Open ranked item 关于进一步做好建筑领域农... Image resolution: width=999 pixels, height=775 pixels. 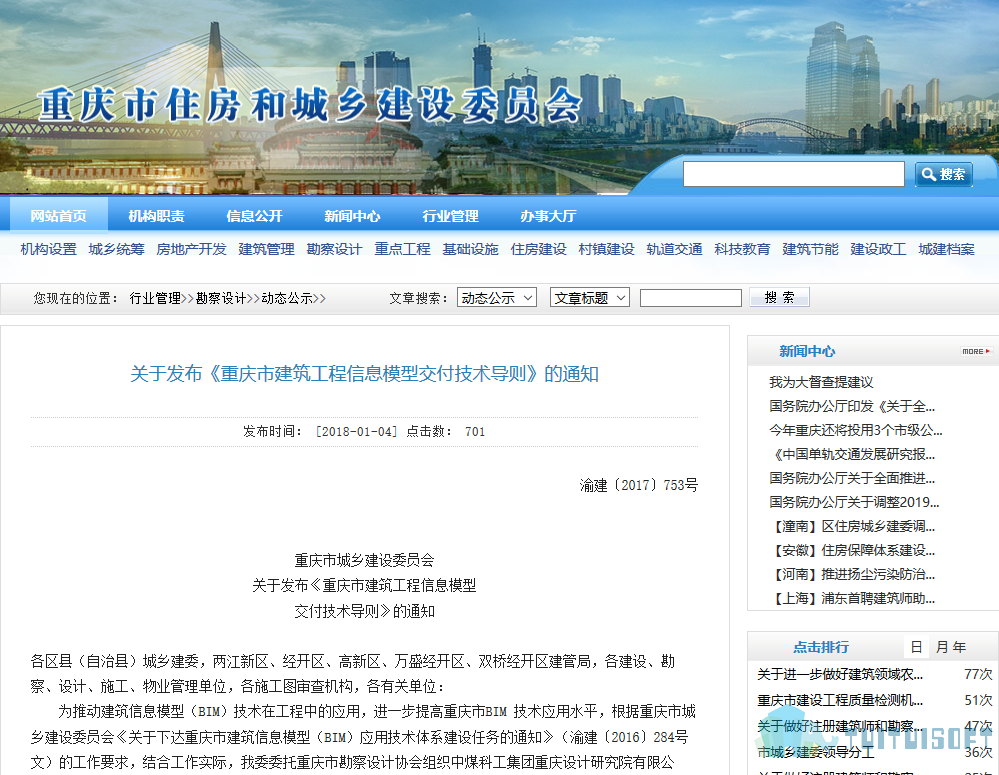pos(840,674)
